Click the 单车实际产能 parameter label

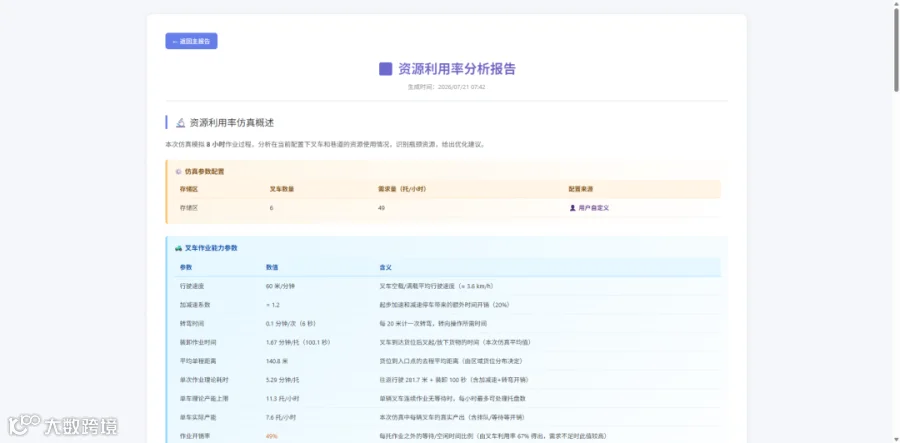click(x=198, y=418)
